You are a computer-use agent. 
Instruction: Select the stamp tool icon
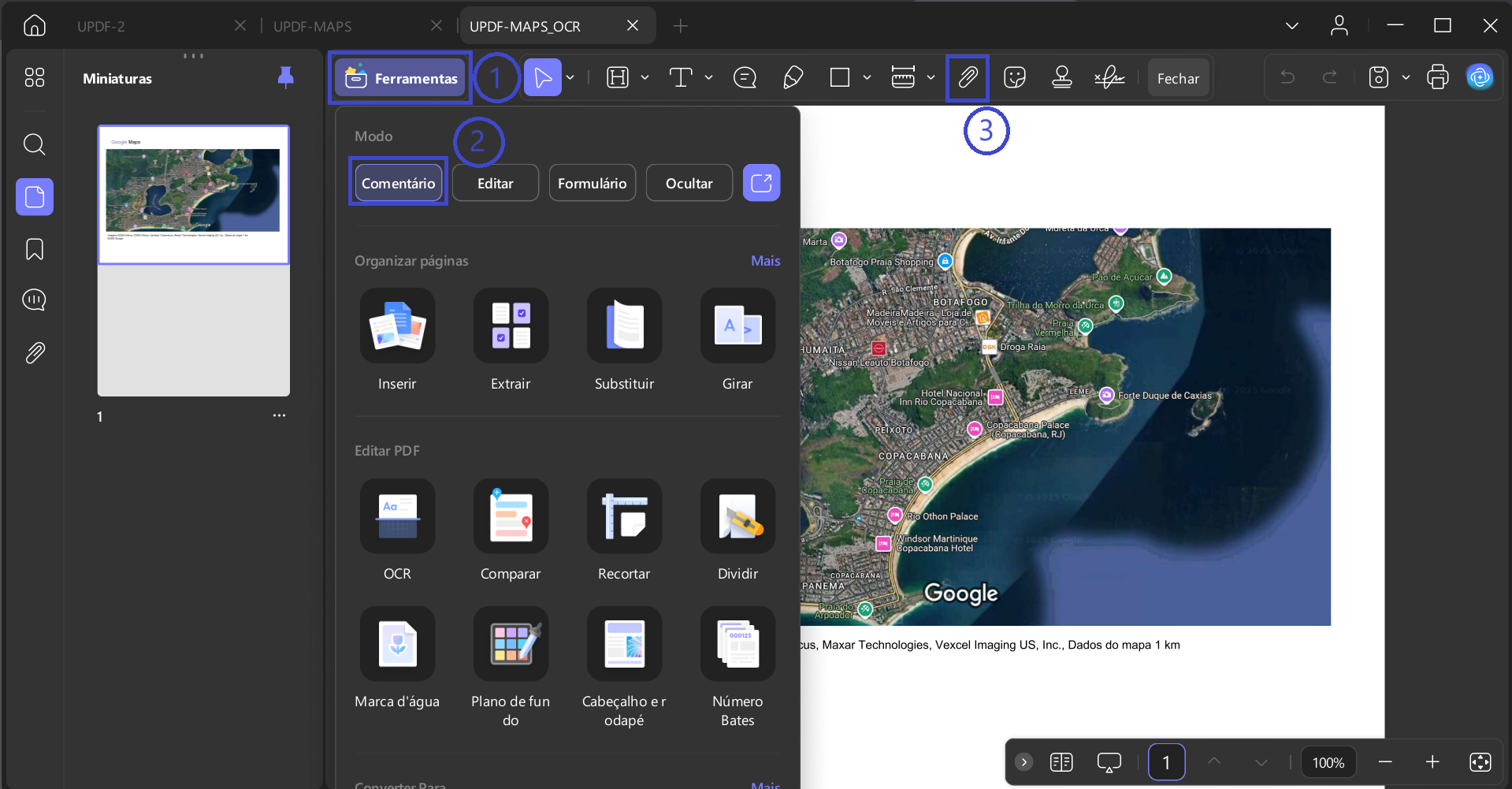click(1062, 77)
